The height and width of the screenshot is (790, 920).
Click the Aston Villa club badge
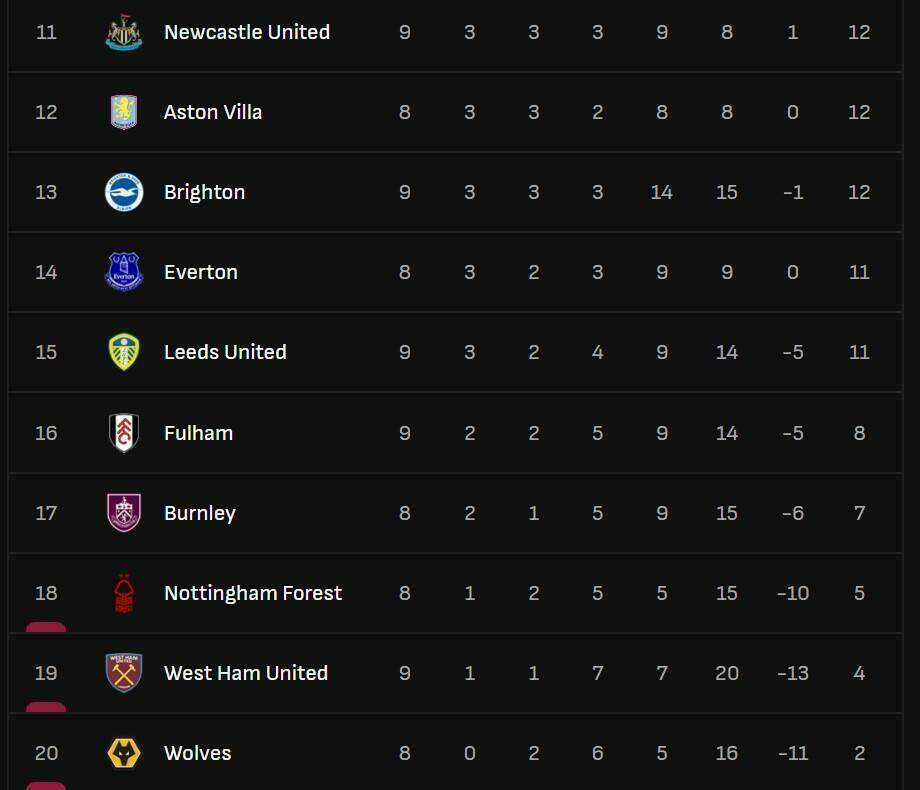click(124, 112)
